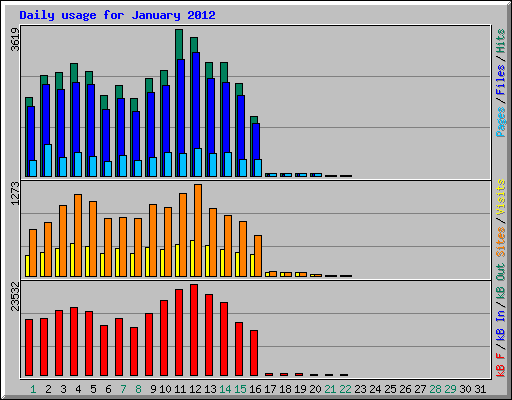
Task: Select day label '24' on the x-axis
Action: click(375, 389)
